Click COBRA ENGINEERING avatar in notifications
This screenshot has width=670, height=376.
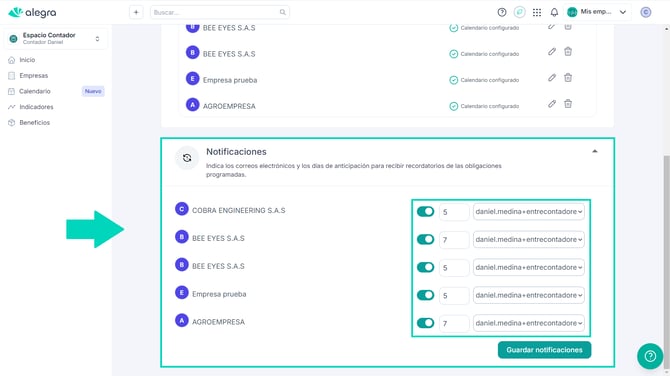pyautogui.click(x=182, y=209)
